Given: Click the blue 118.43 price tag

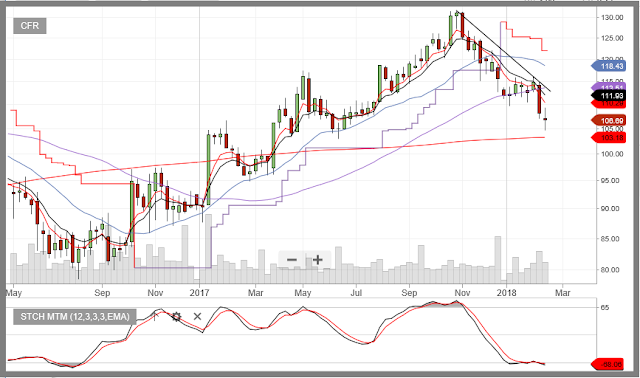Looking at the screenshot, I should 608,66.
